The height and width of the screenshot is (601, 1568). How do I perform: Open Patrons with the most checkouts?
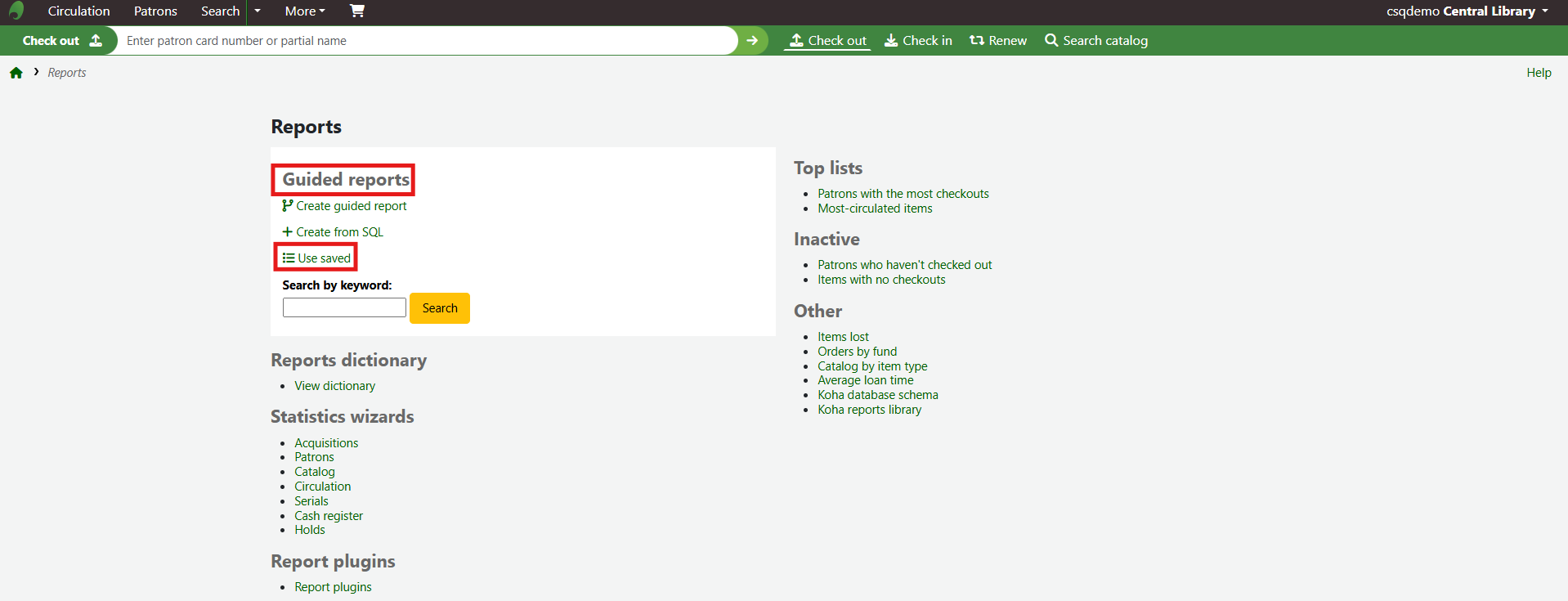tap(903, 194)
